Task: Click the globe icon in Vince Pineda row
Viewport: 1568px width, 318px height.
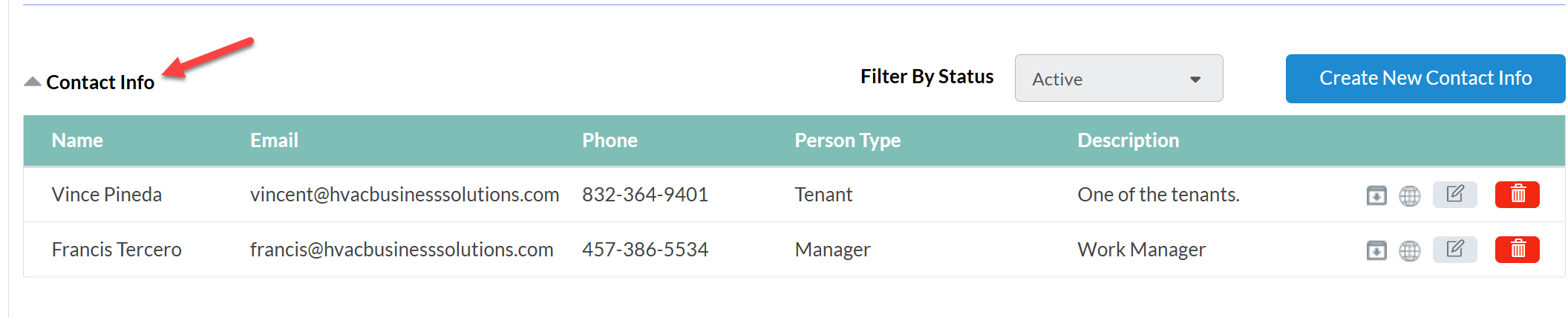Action: tap(1409, 195)
